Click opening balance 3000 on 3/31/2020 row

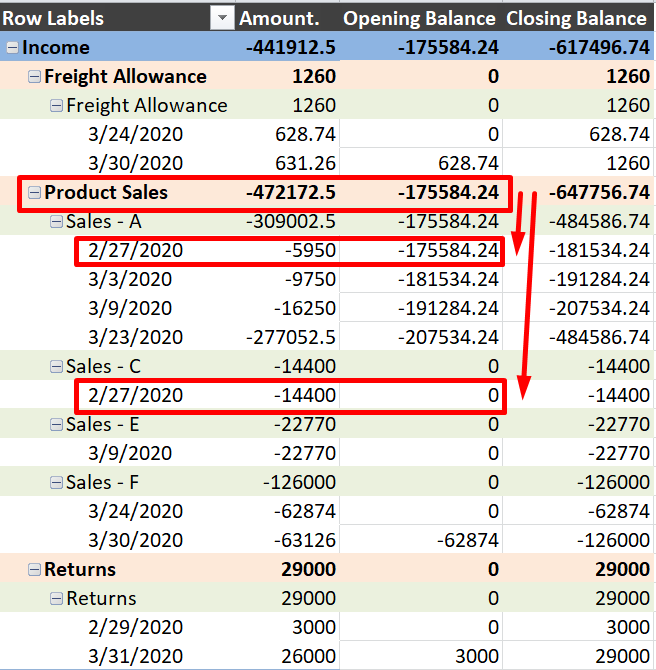(x=477, y=656)
